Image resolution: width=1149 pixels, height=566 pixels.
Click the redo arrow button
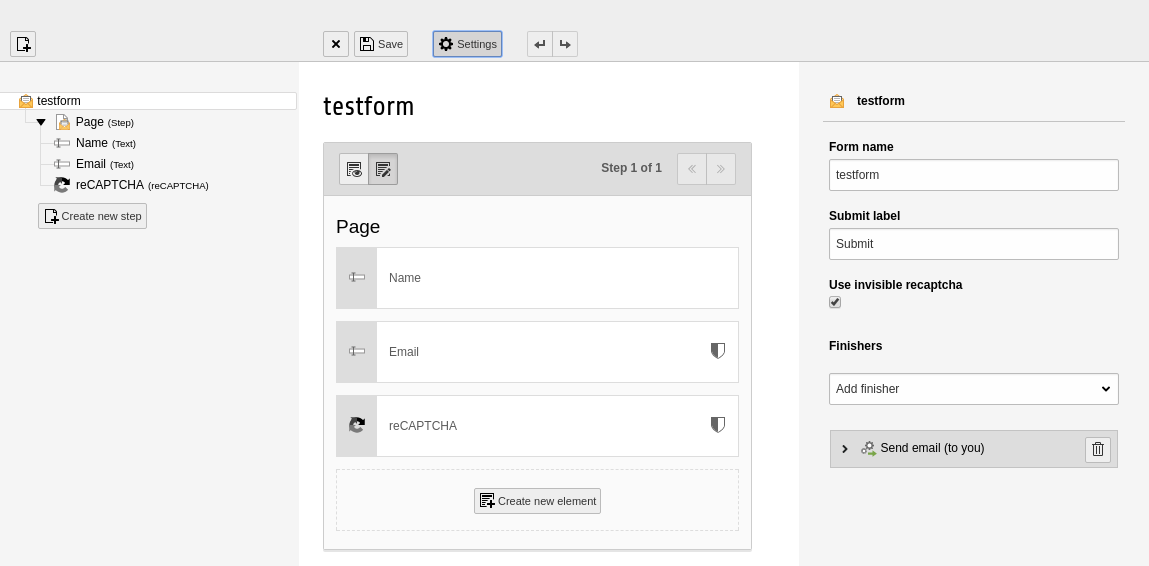click(x=565, y=44)
